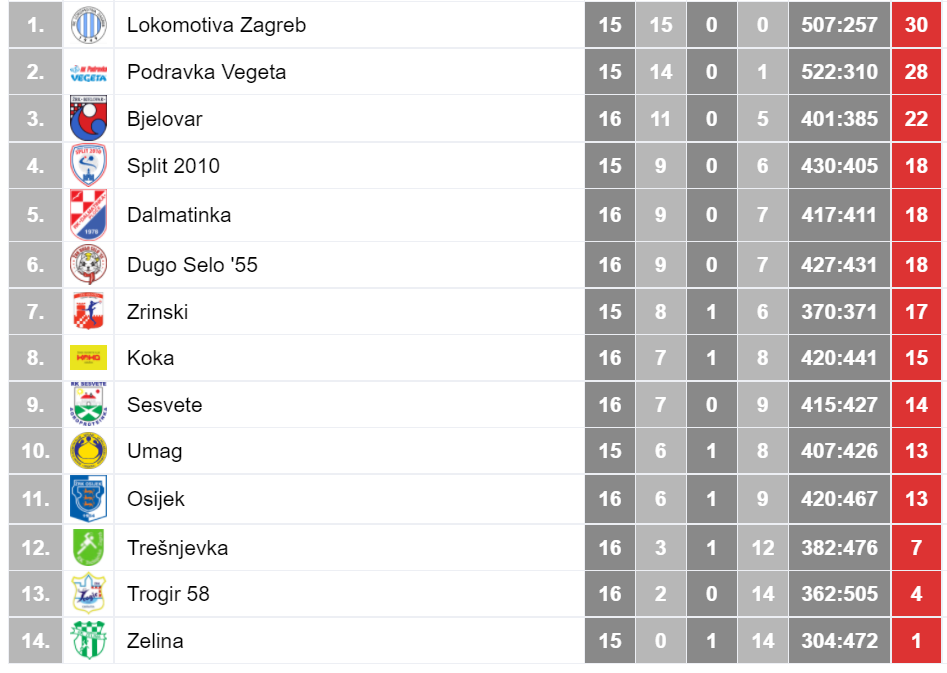947x673 pixels.
Task: Select the Dugo Selo '55 round emblem
Action: tap(88, 264)
